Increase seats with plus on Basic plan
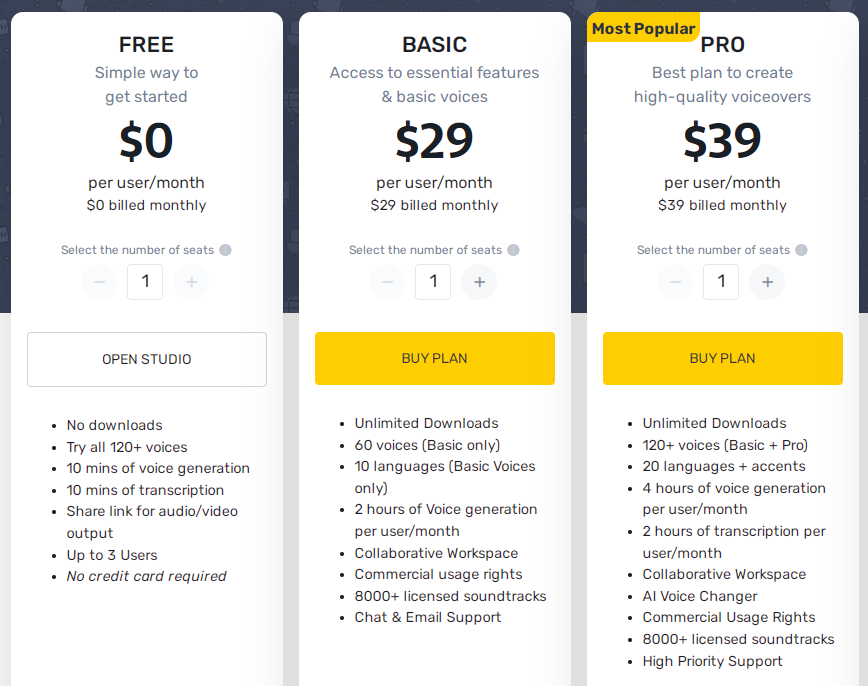This screenshot has height=686, width=868. click(x=479, y=282)
